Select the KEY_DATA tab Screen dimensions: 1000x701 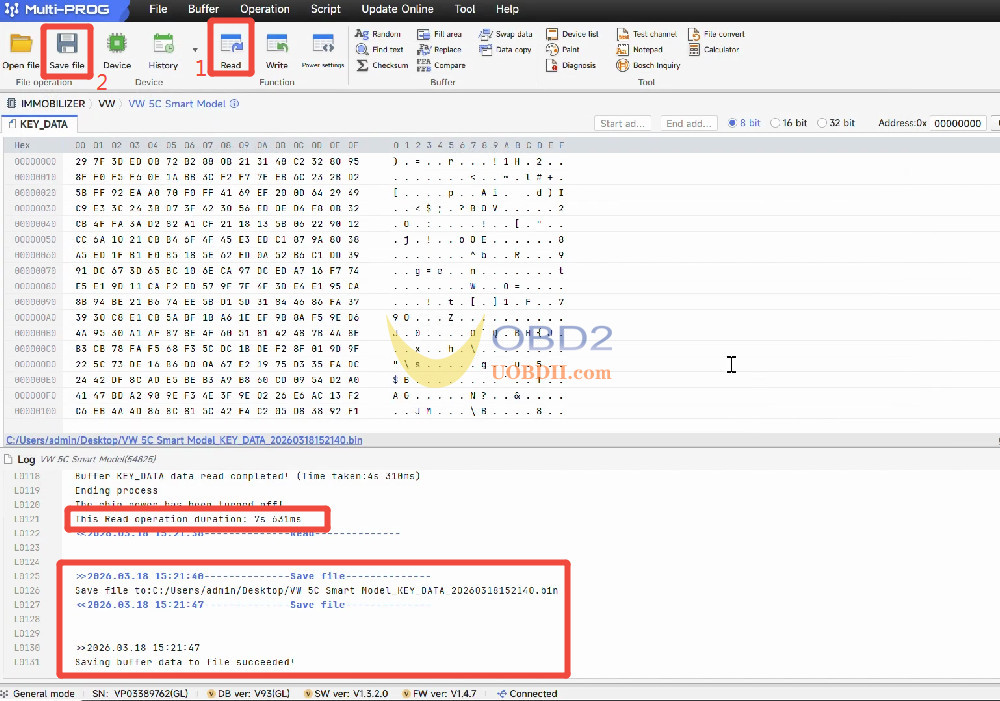point(40,123)
